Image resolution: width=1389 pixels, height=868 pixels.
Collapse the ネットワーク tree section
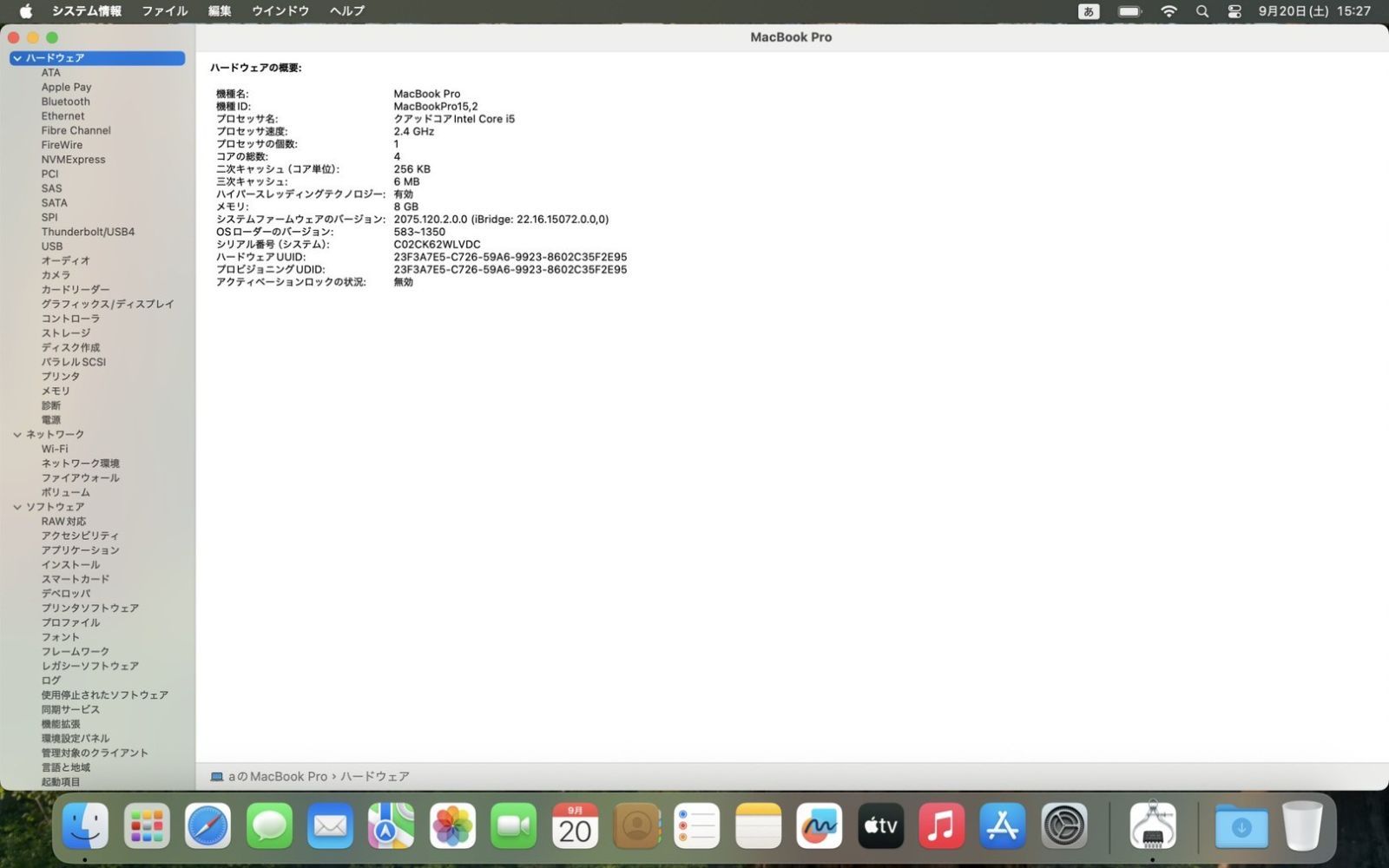point(17,435)
